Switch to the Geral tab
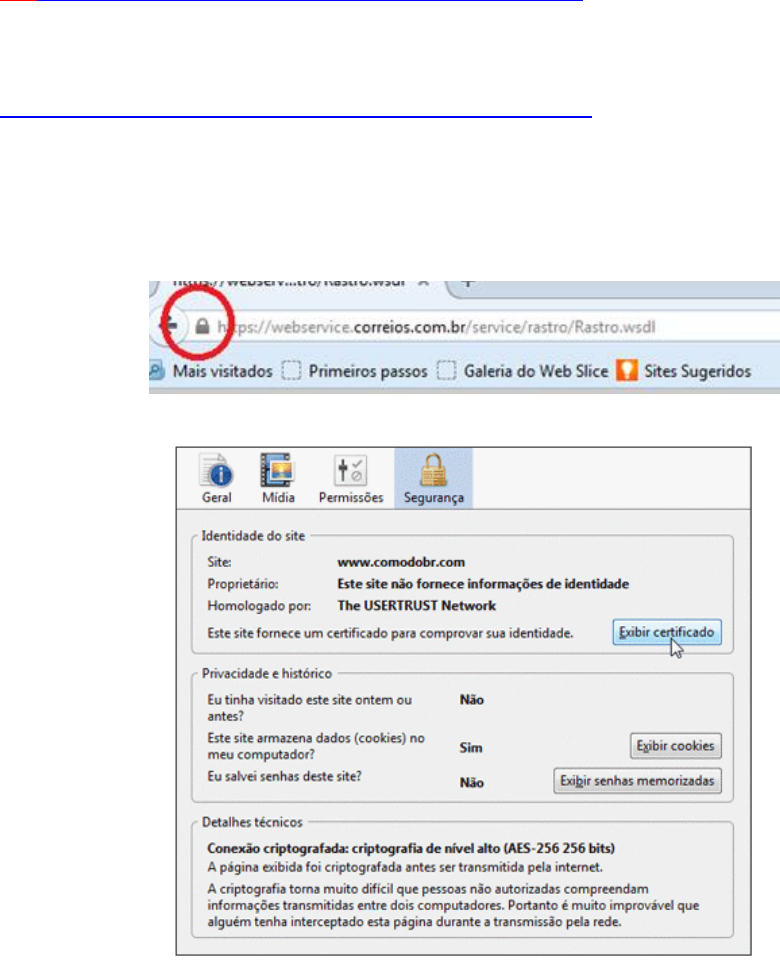This screenshot has width=780, height=960. pyautogui.click(x=217, y=479)
